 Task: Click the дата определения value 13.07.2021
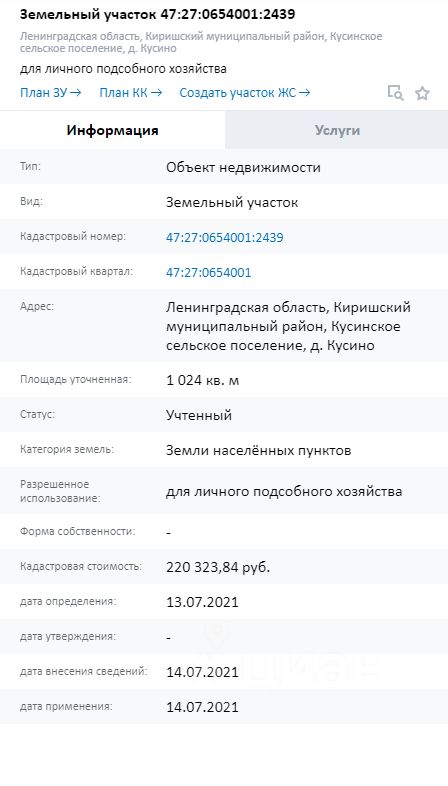202,602
